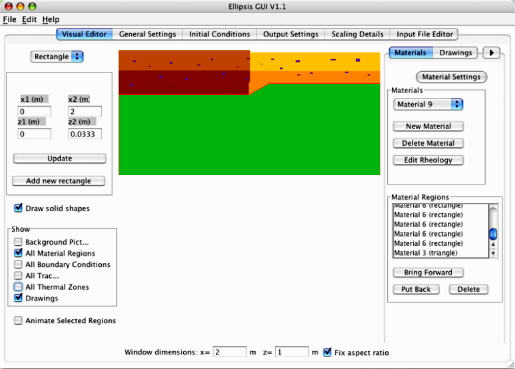Click the Put Back button
This screenshot has width=515, height=369.
pos(416,289)
